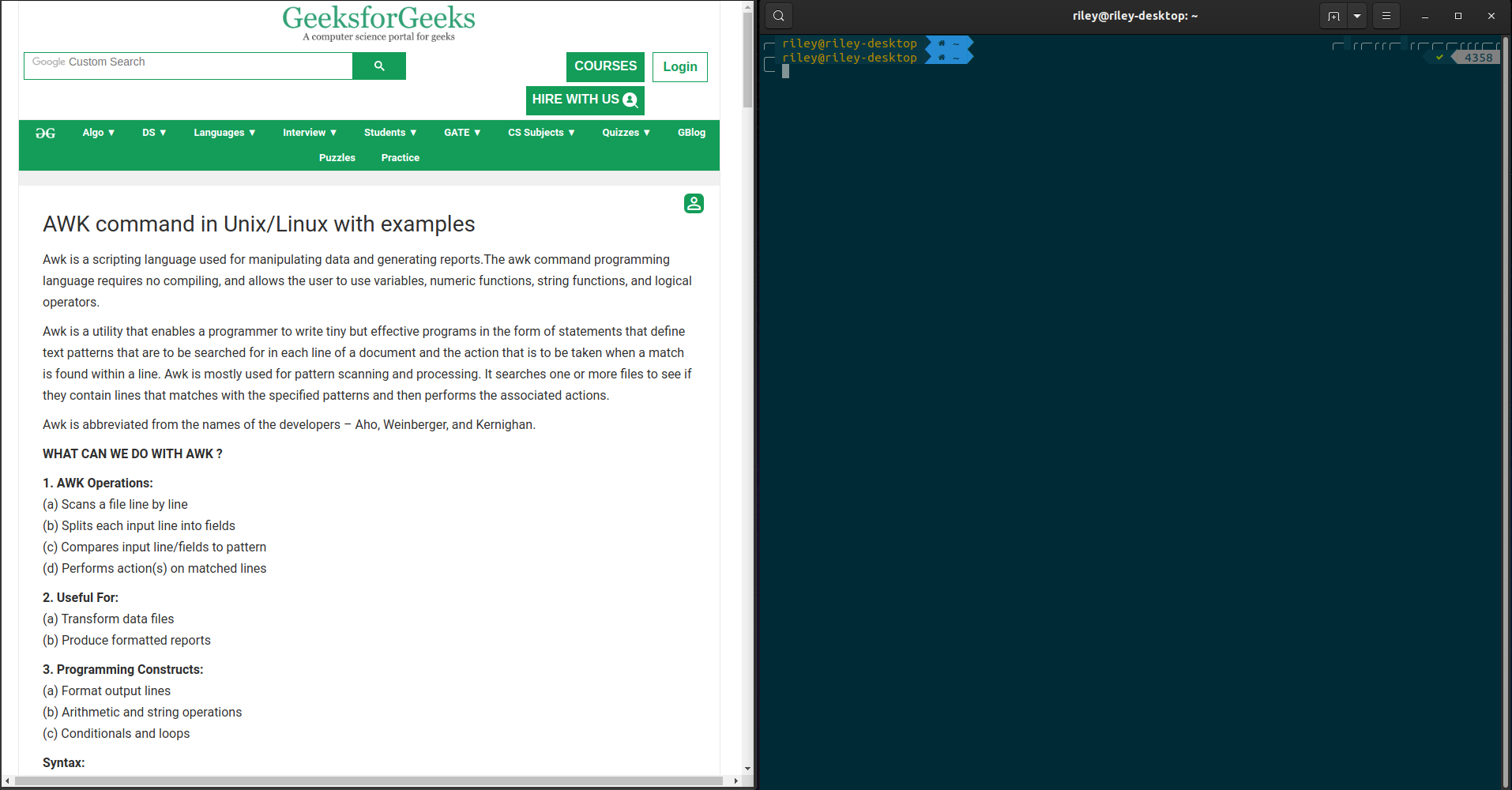Open a new terminal tab with the new-tab icon
The width and height of the screenshot is (1512, 790).
point(1333,16)
